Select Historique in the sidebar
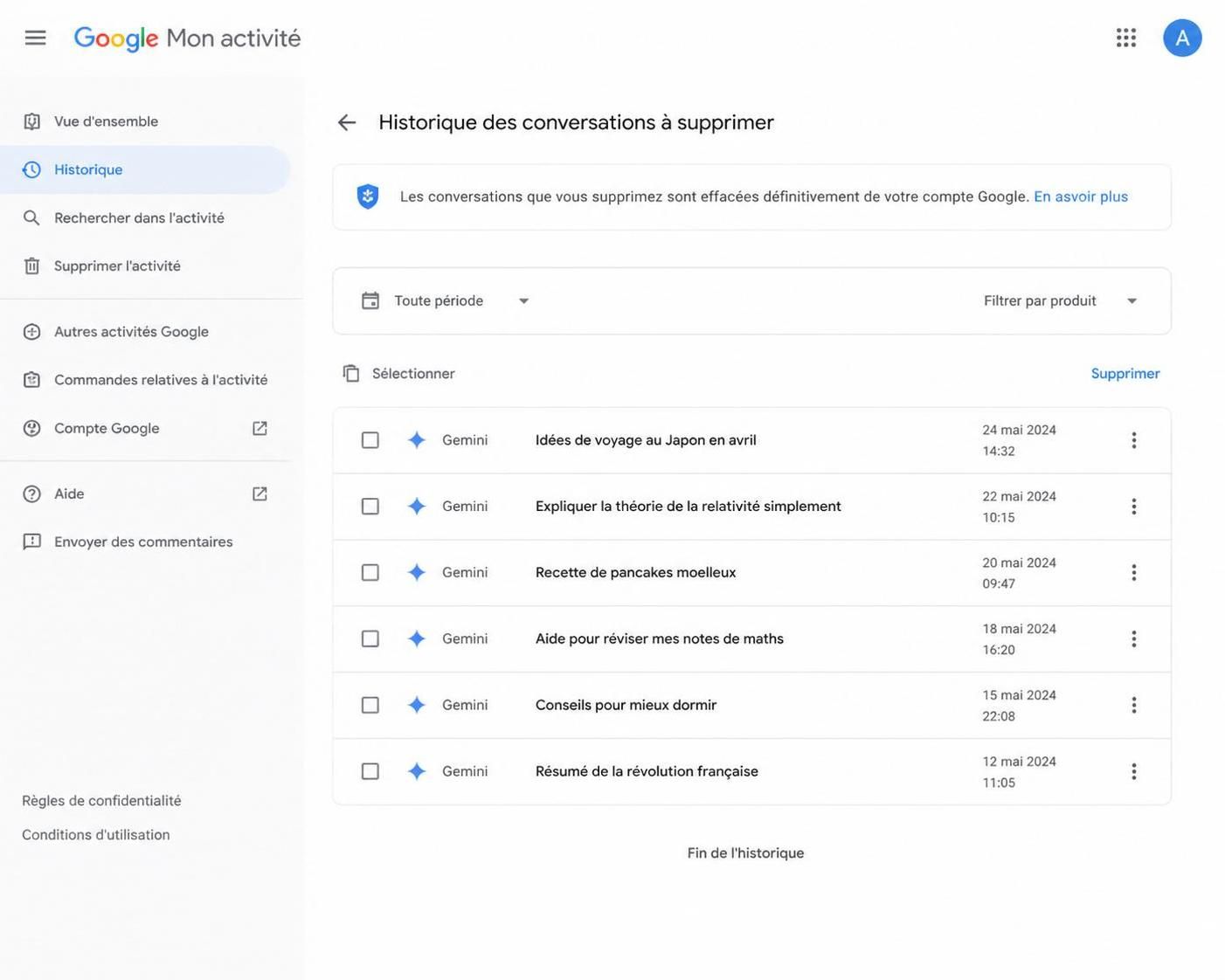This screenshot has height=980, width=1225. point(144,169)
